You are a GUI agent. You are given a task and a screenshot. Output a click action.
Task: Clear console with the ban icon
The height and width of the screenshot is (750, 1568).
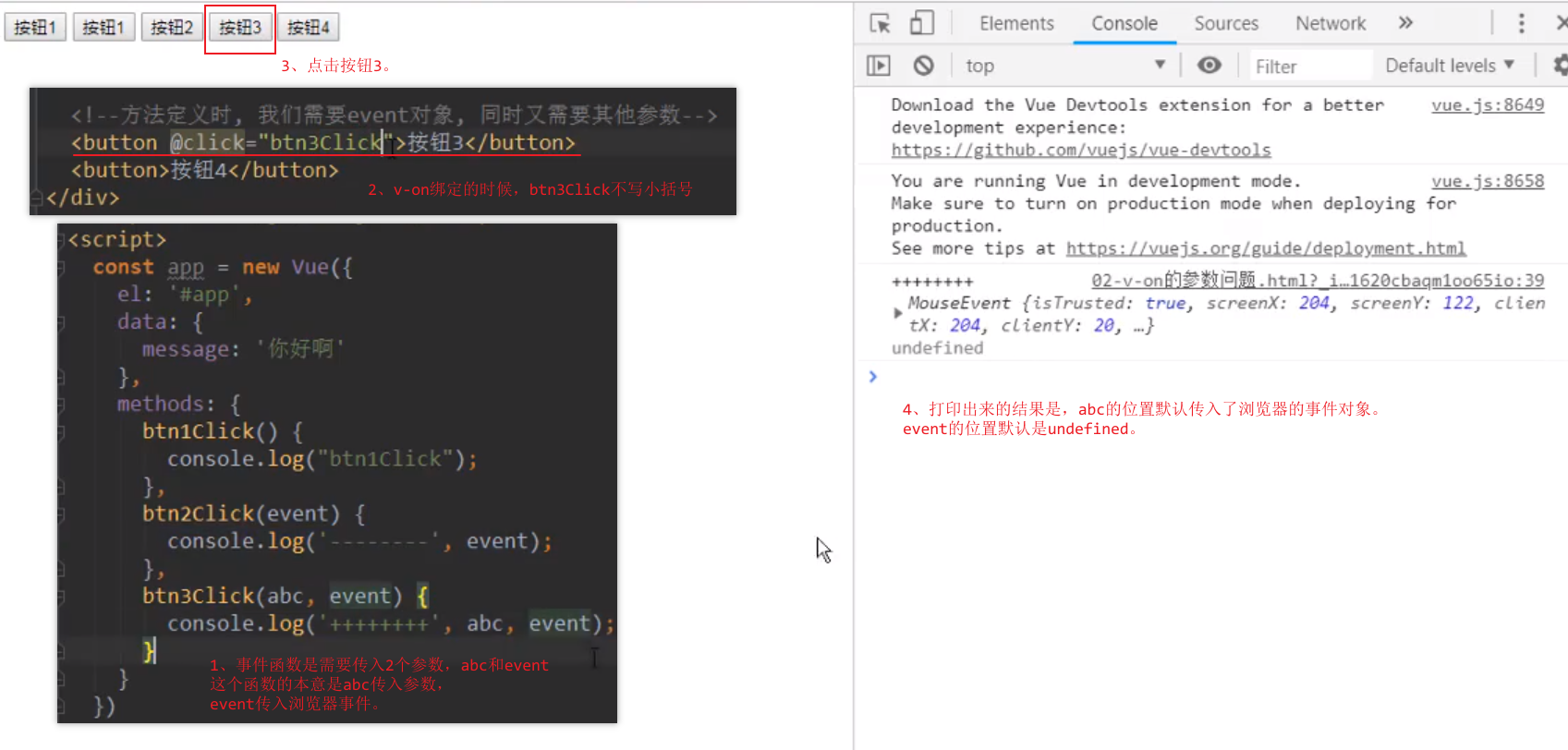(923, 66)
